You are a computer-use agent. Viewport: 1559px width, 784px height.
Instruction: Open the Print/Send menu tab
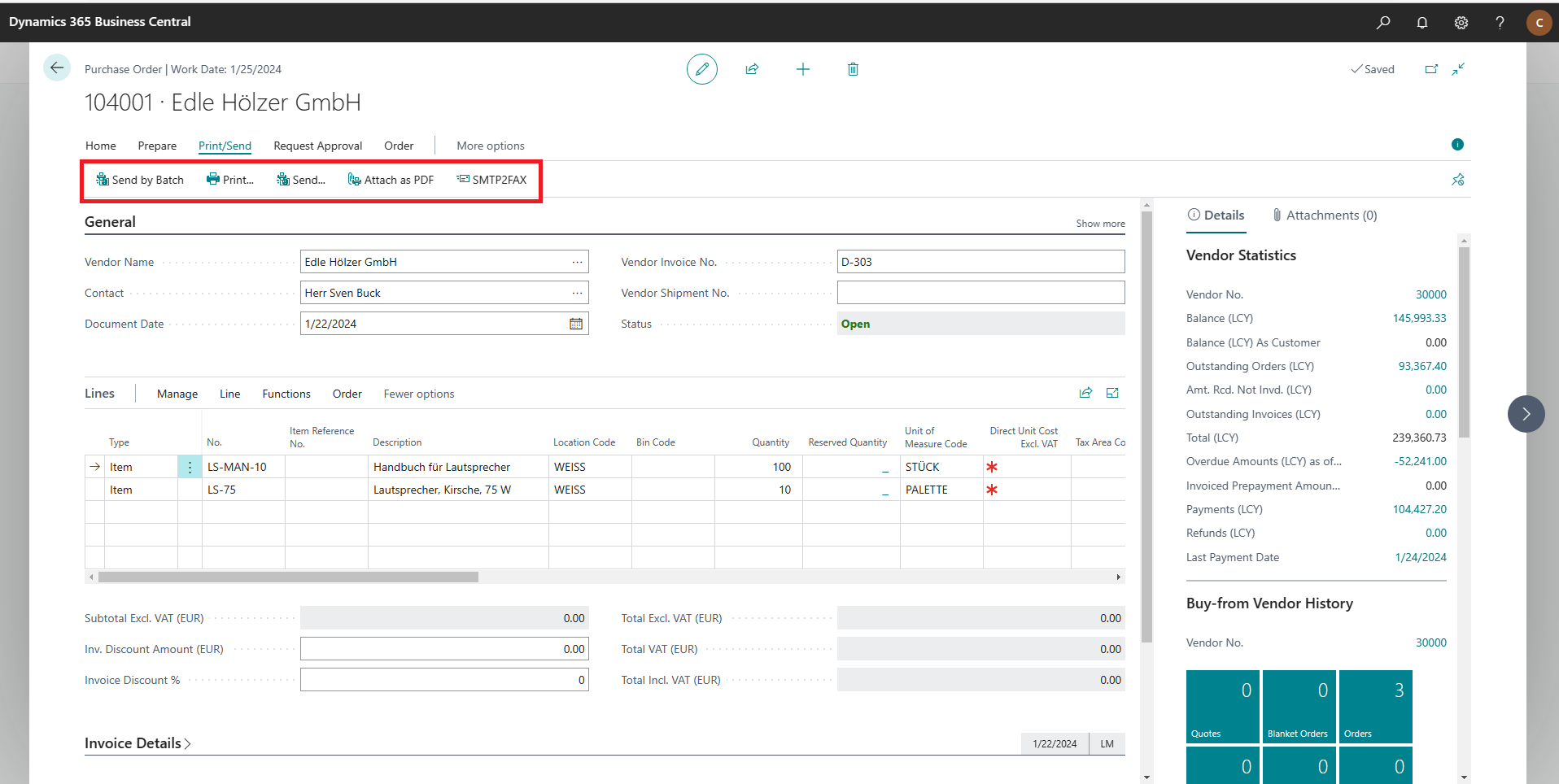[225, 146]
